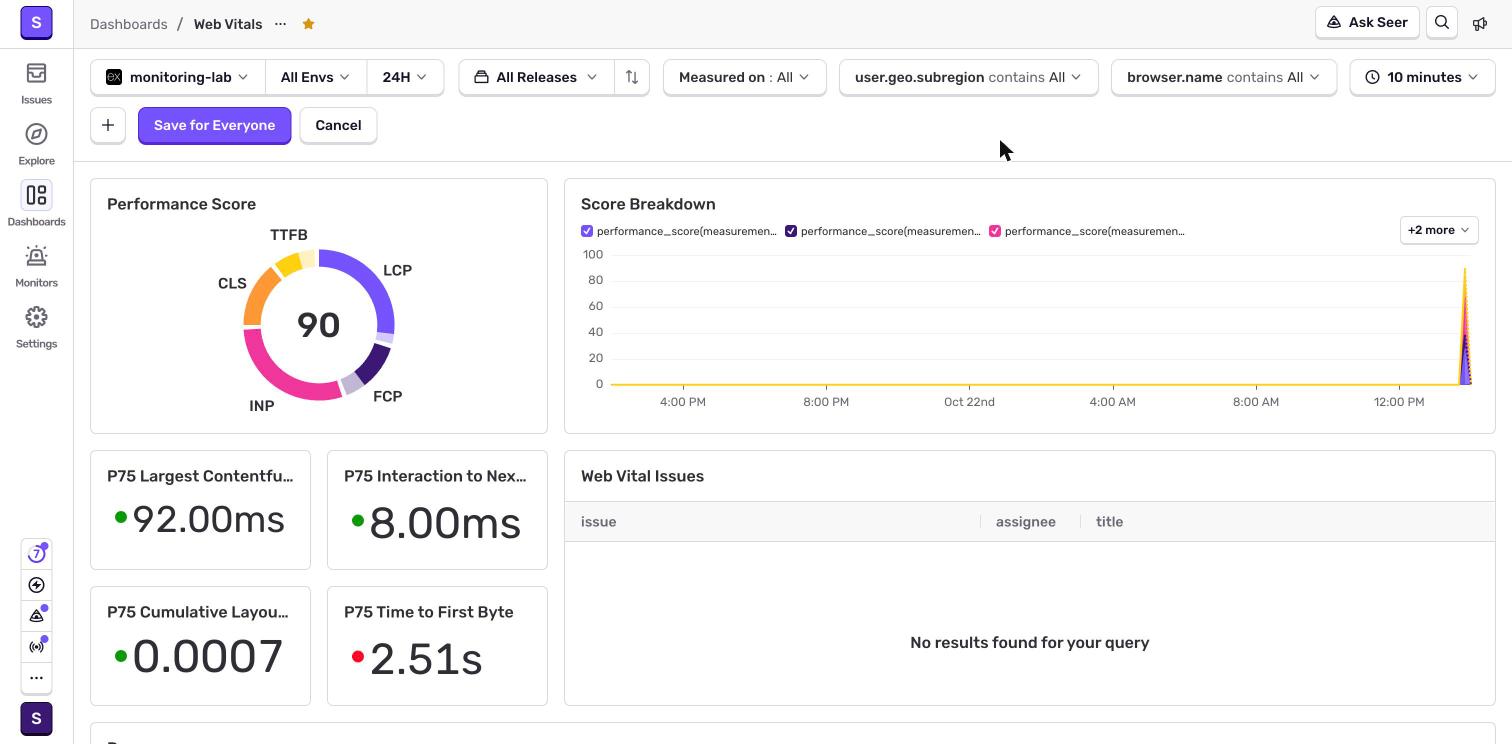Click the broadcast signal icon in sidebar
The image size is (1512, 744).
pyautogui.click(x=37, y=647)
